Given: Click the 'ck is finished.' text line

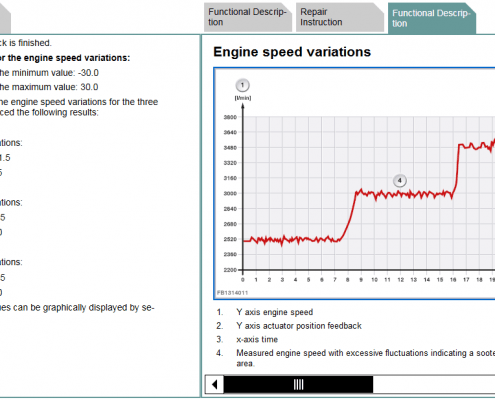Looking at the screenshot, I should [26, 43].
